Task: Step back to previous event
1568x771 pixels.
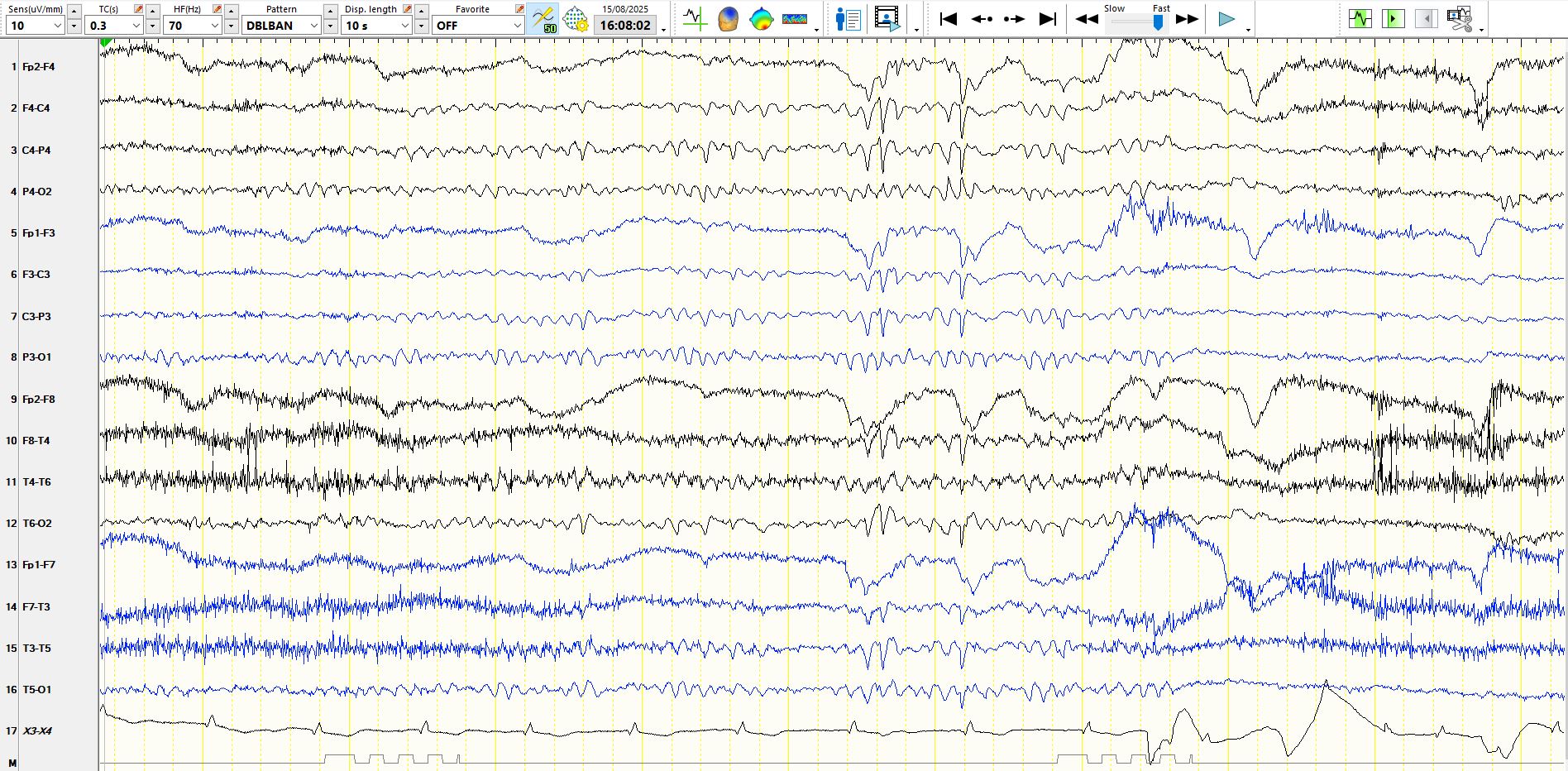Action: (982, 18)
